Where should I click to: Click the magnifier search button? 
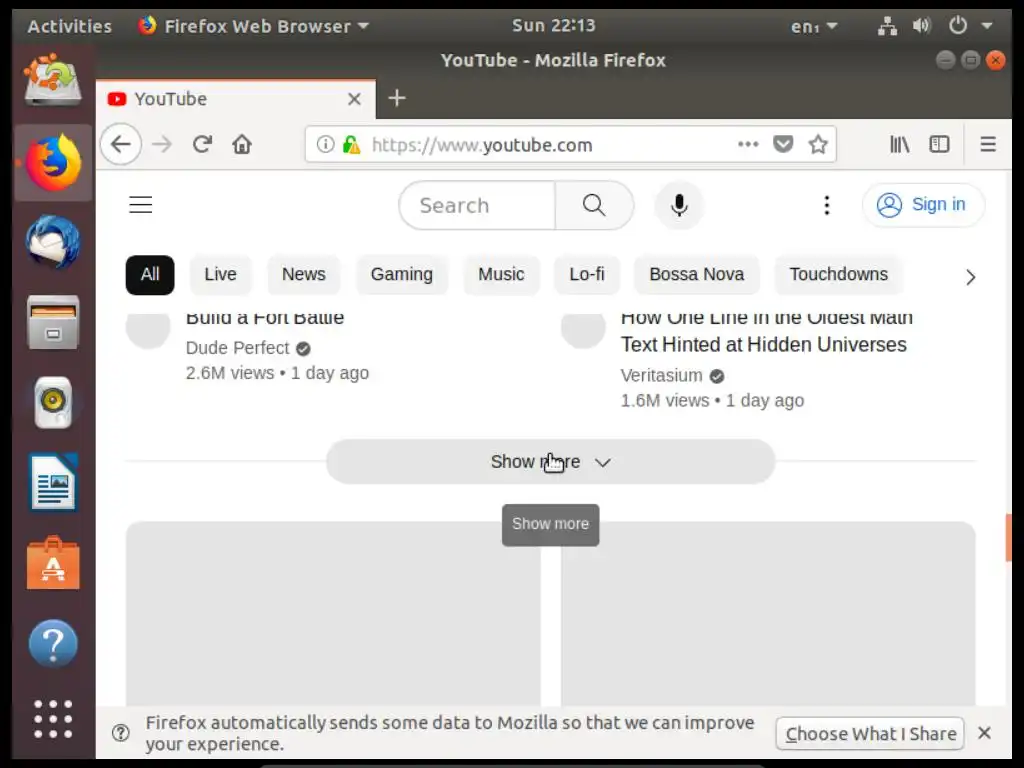tap(594, 205)
